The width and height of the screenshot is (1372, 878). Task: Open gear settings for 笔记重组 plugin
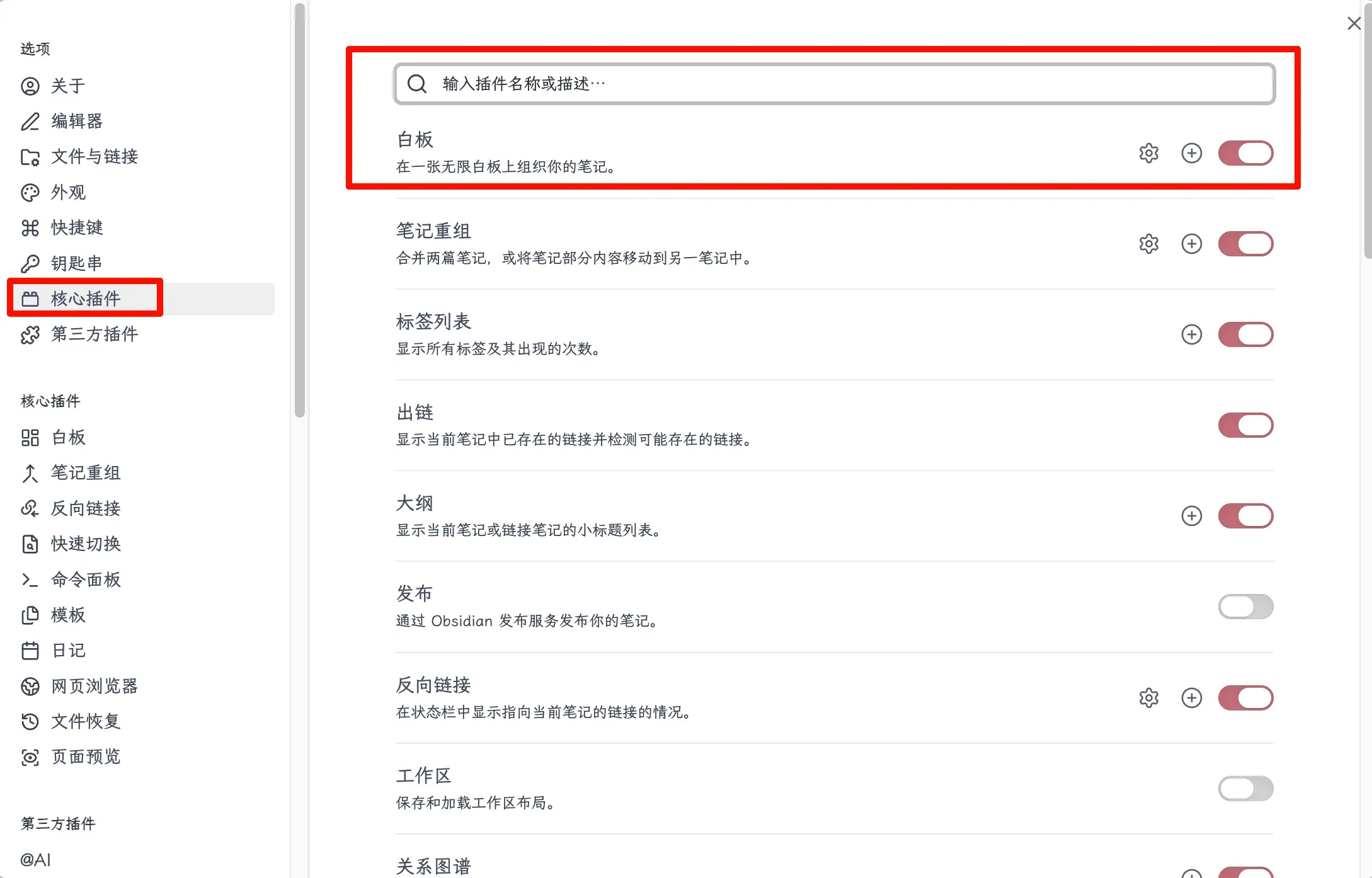point(1148,244)
